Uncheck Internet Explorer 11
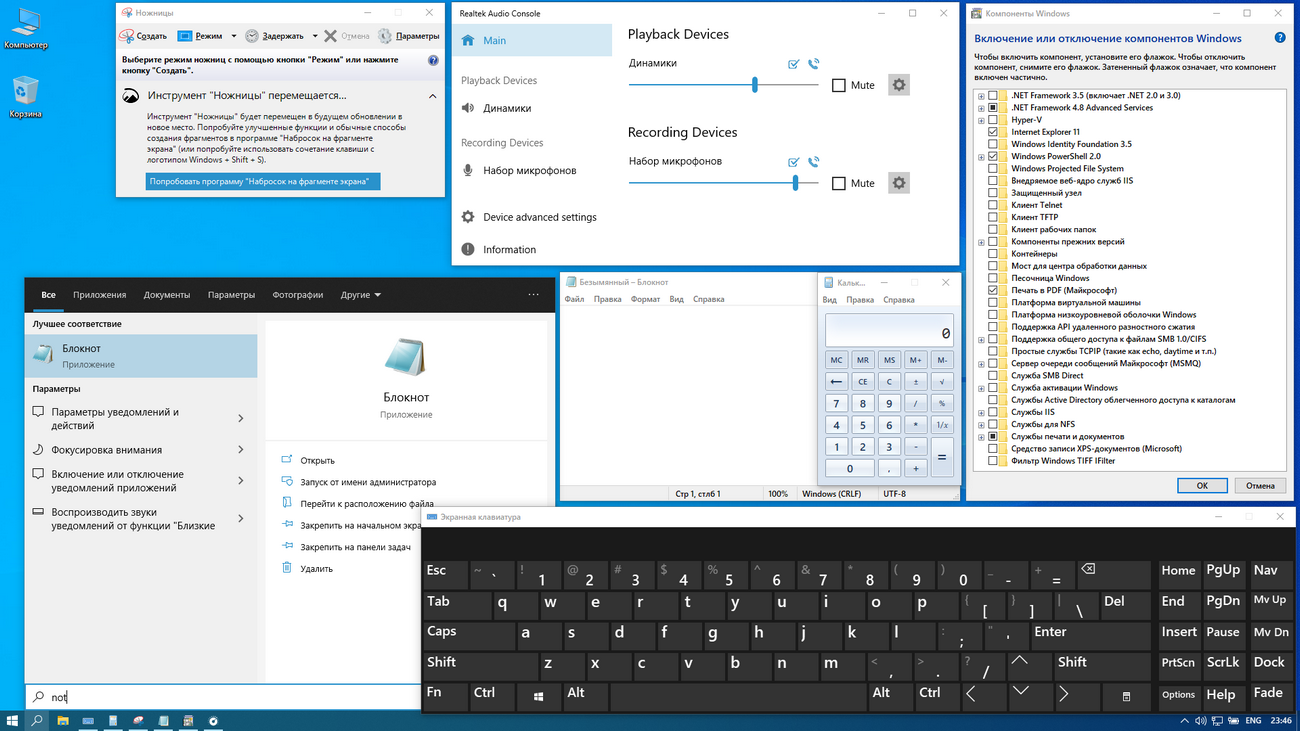This screenshot has height=731, width=1300. [993, 132]
